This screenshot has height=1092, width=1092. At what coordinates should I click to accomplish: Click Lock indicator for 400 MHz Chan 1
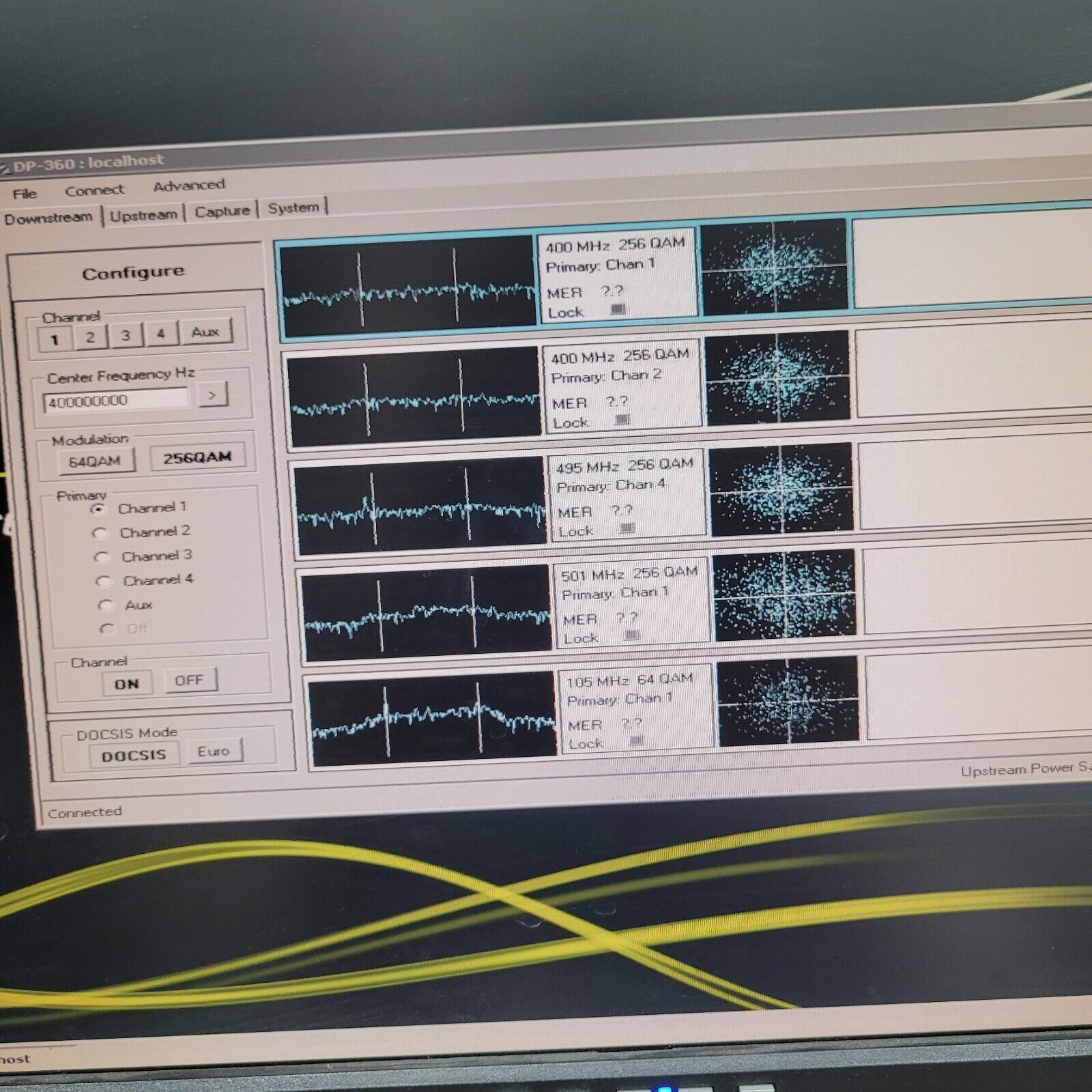(618, 310)
